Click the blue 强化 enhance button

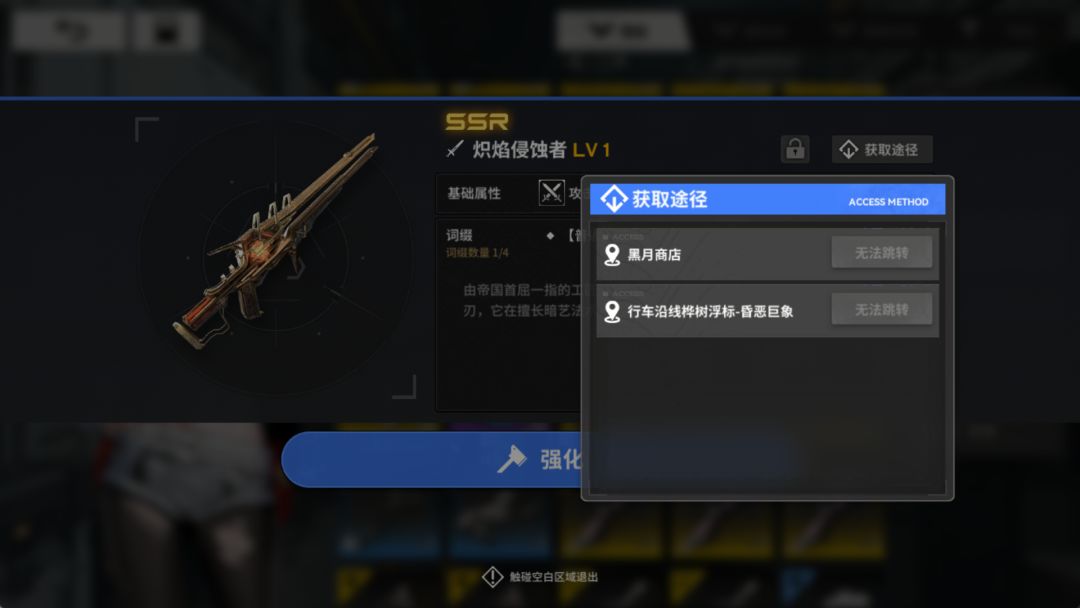pyautogui.click(x=435, y=459)
